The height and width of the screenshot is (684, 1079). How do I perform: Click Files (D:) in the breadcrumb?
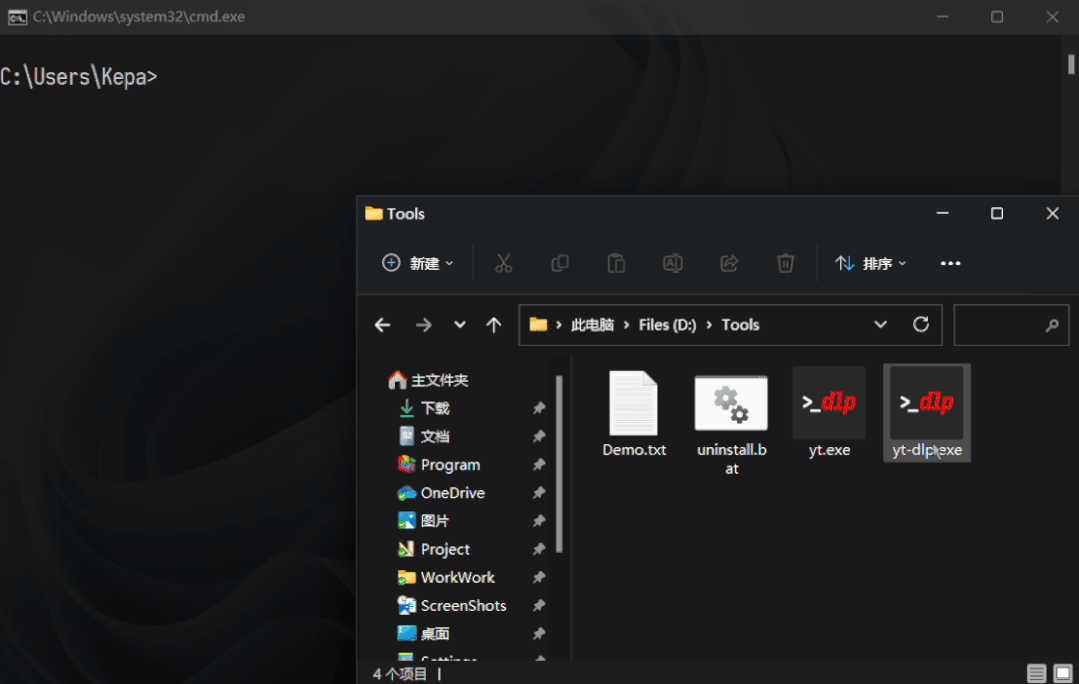click(x=667, y=325)
